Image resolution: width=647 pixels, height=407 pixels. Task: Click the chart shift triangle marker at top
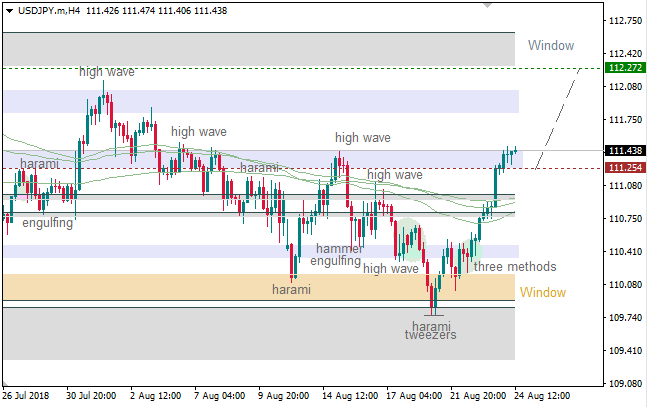[x=488, y=5]
